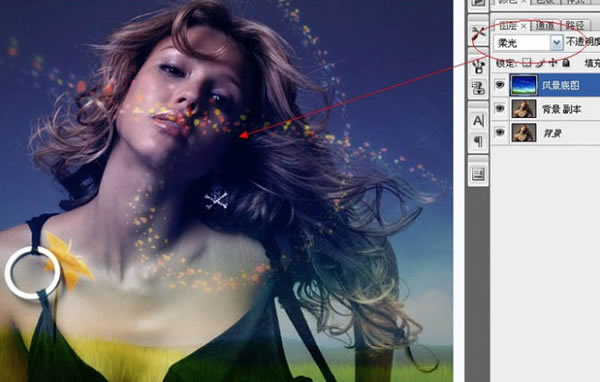Close the 图层 tab with its X

click(523, 26)
